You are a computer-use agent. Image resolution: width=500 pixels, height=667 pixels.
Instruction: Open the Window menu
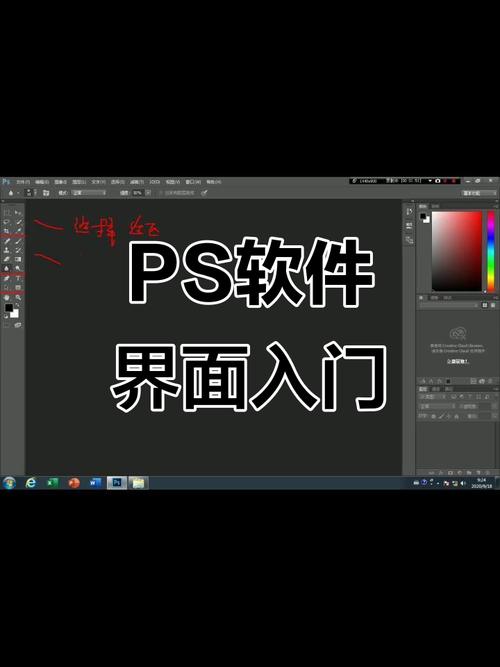193,182
